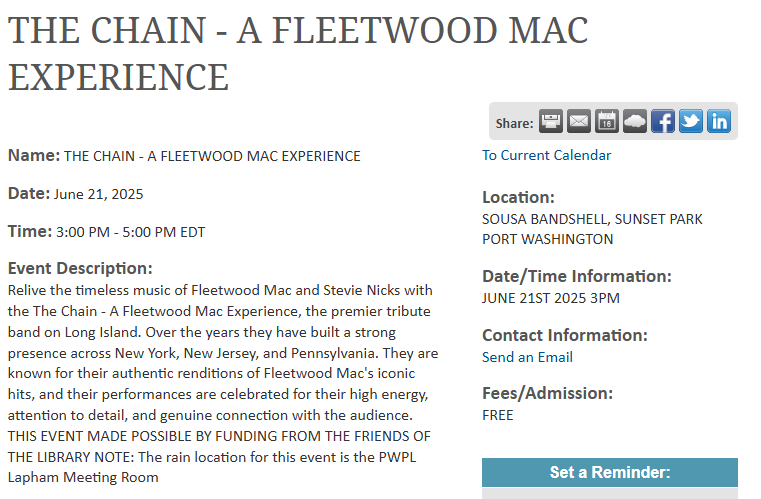Follow the Send an Email contact link
The height and width of the screenshot is (499, 761).
(527, 357)
